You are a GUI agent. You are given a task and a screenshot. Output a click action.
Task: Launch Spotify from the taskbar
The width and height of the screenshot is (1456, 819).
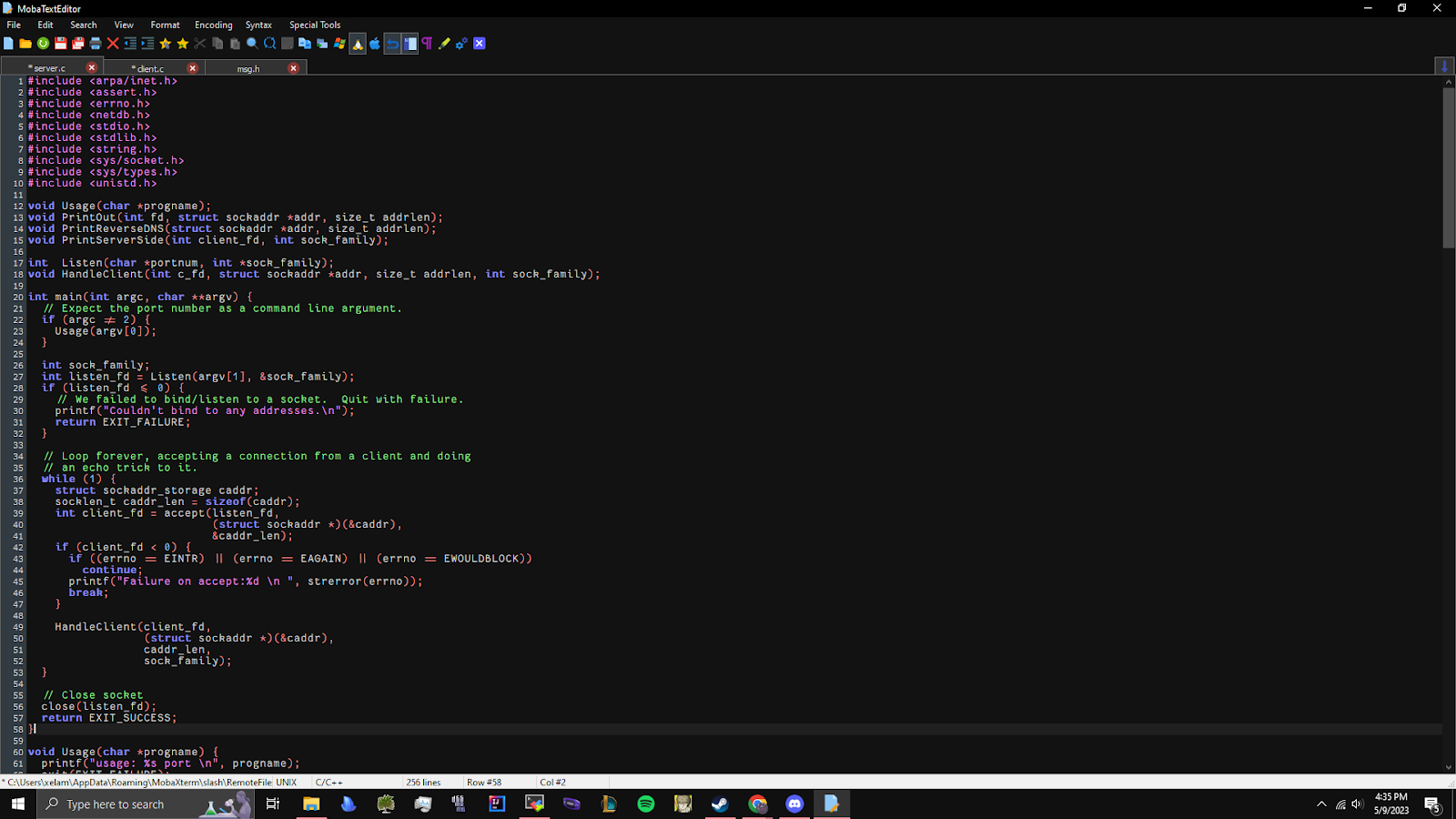click(x=646, y=804)
